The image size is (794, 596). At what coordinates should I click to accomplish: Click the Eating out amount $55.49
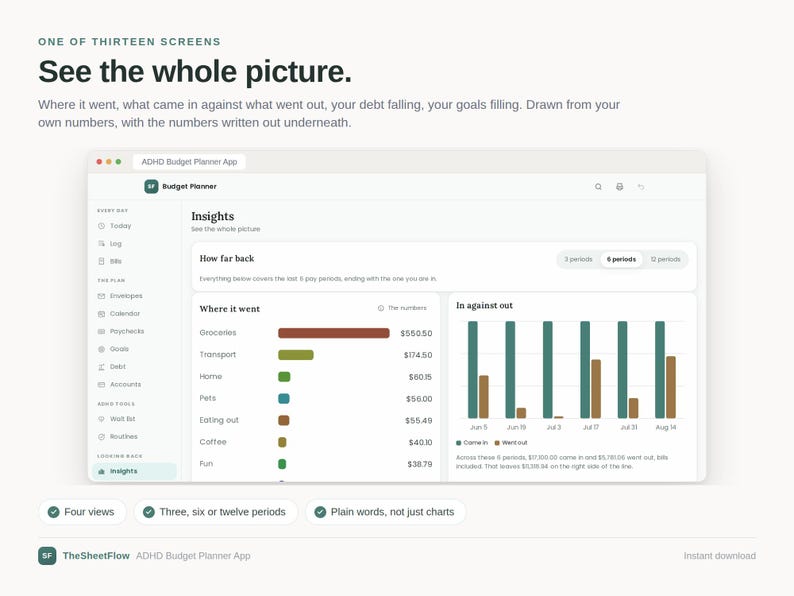coord(419,420)
